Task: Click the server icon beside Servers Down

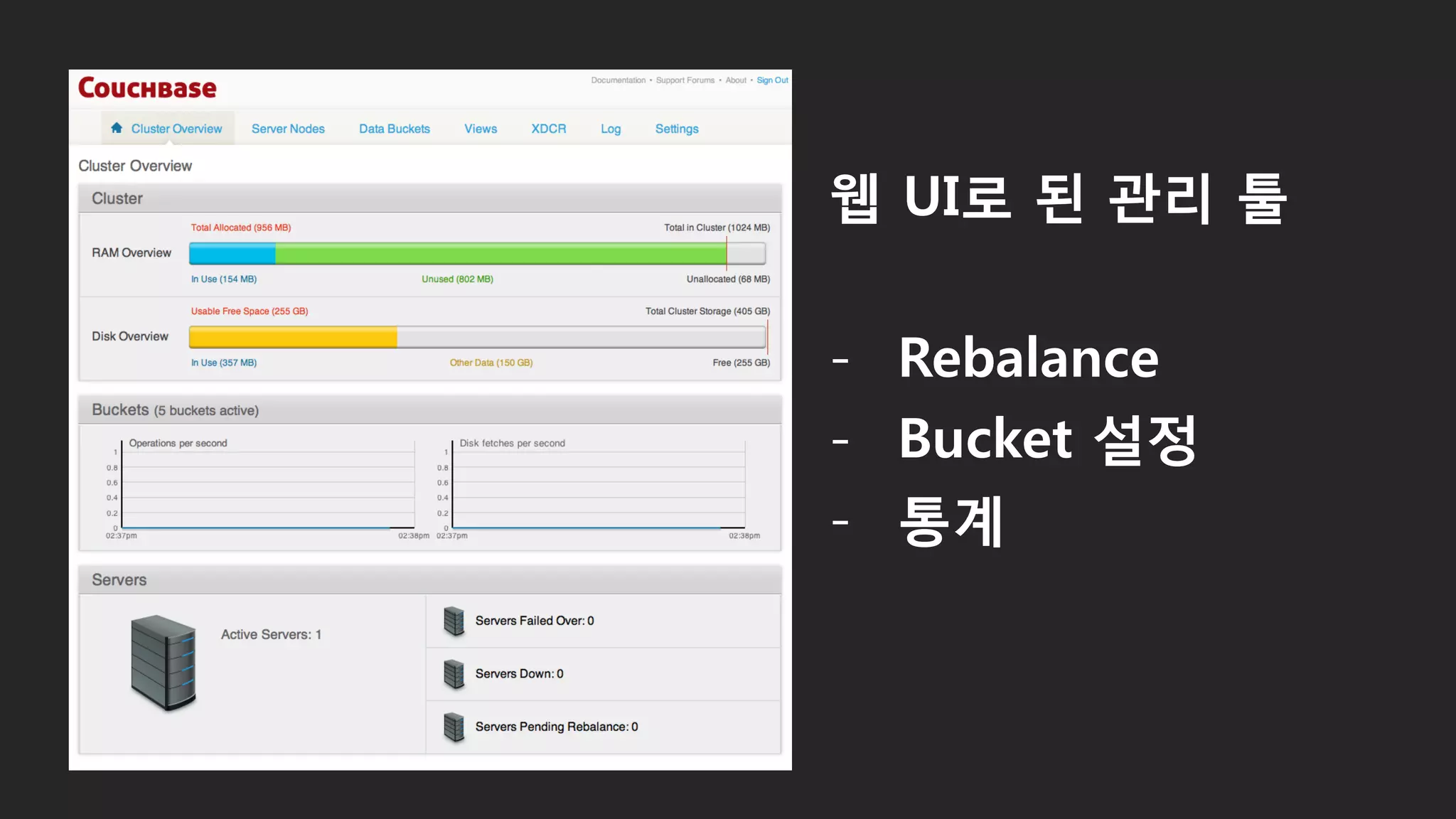Action: point(454,674)
